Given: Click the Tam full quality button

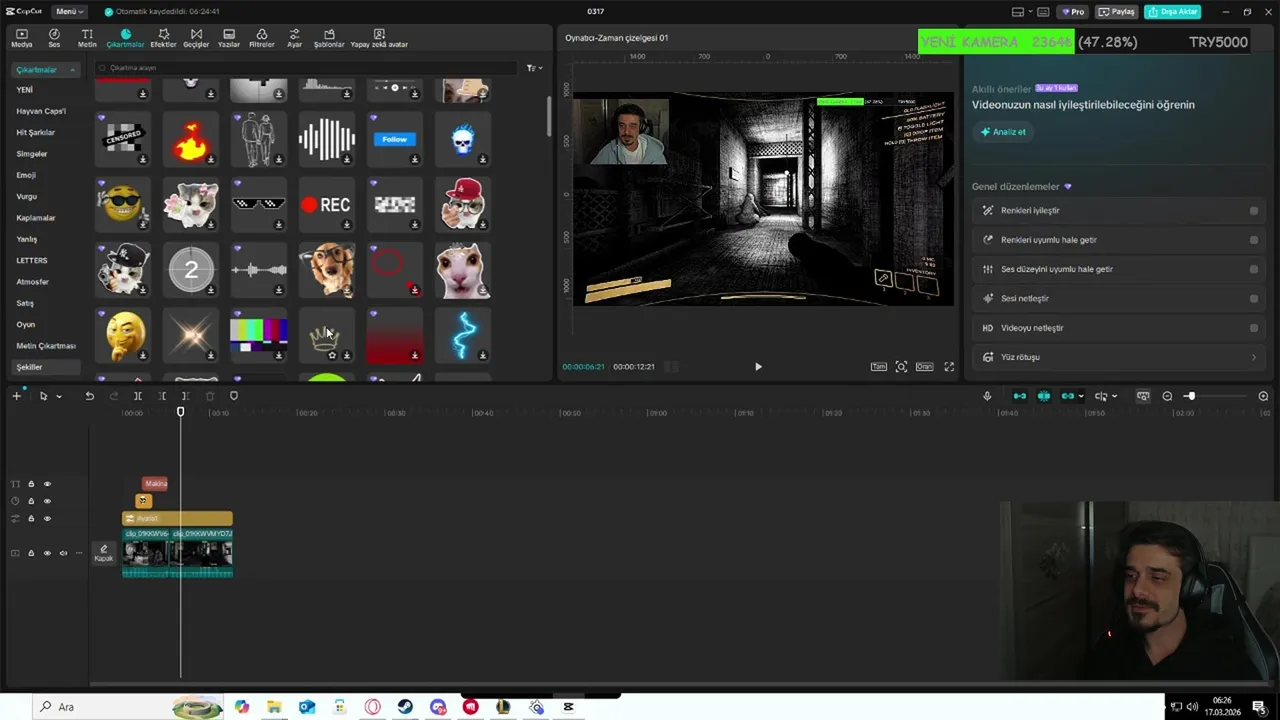Looking at the screenshot, I should [x=878, y=367].
